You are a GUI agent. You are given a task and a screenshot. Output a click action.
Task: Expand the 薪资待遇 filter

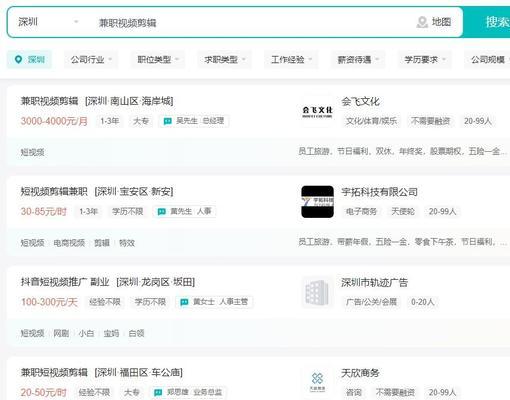(x=358, y=60)
